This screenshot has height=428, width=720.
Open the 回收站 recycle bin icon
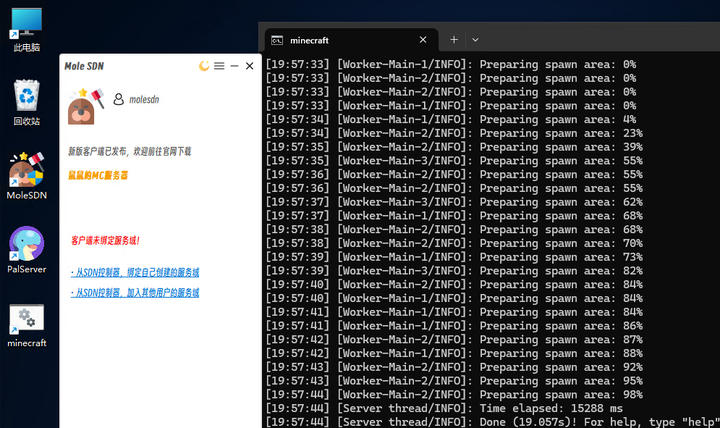[x=27, y=102]
